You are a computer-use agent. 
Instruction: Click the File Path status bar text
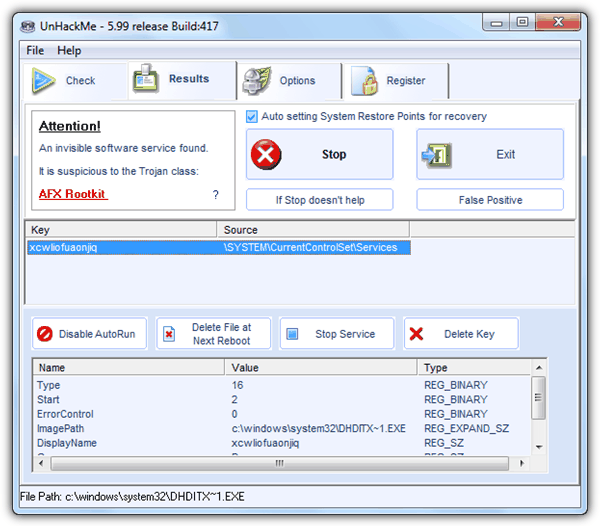point(132,497)
